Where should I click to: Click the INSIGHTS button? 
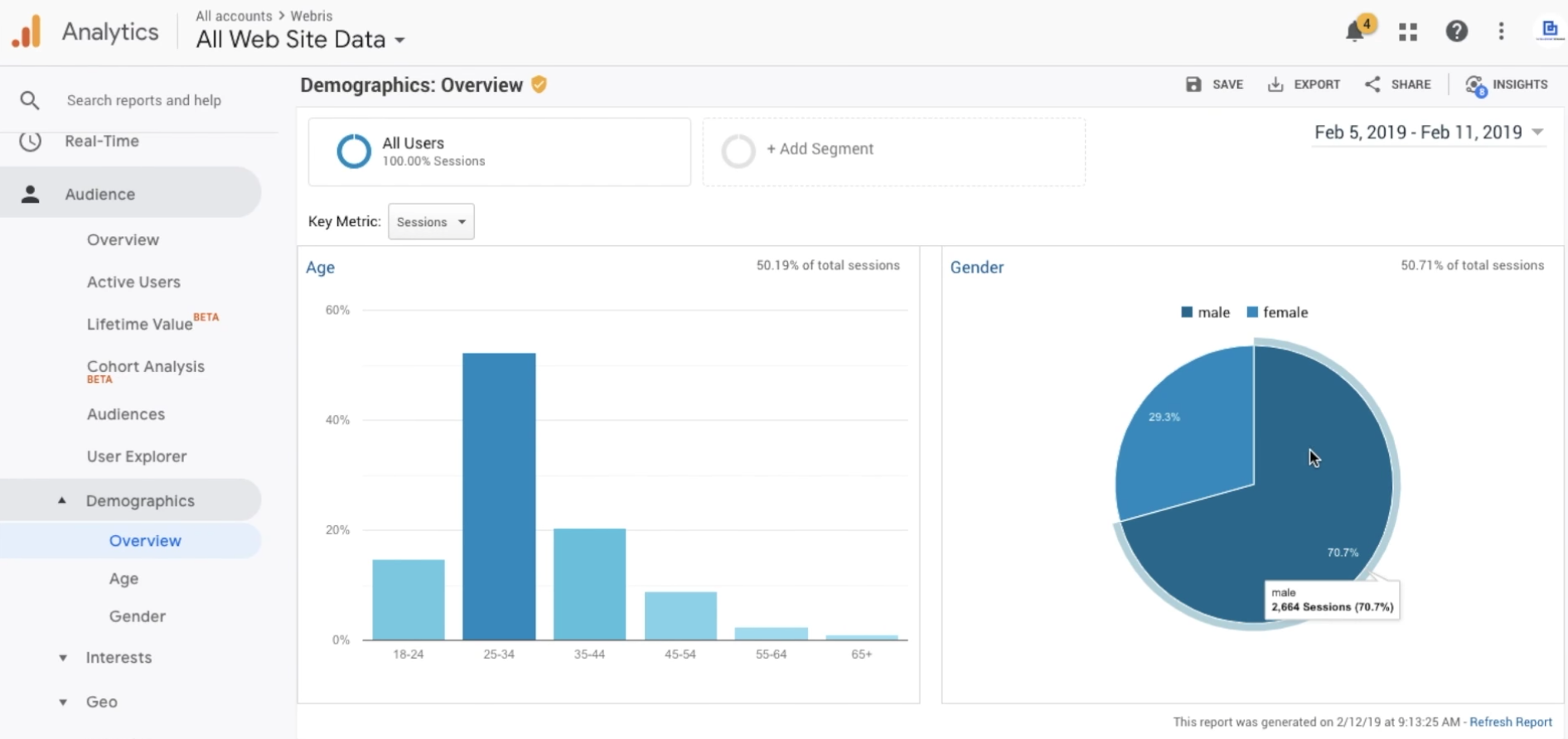(x=1507, y=85)
